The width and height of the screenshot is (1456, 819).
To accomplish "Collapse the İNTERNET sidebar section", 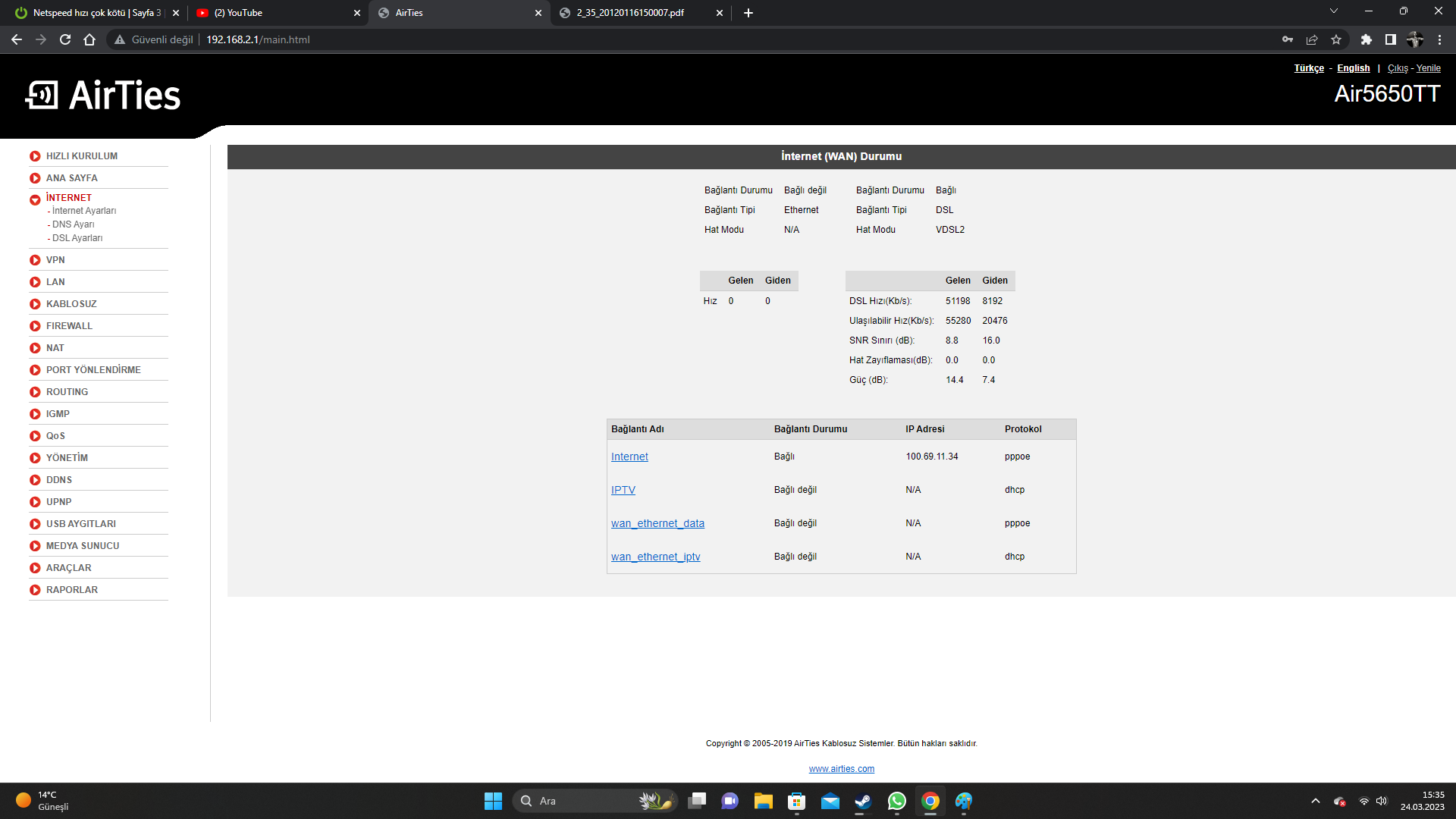I will tap(68, 198).
